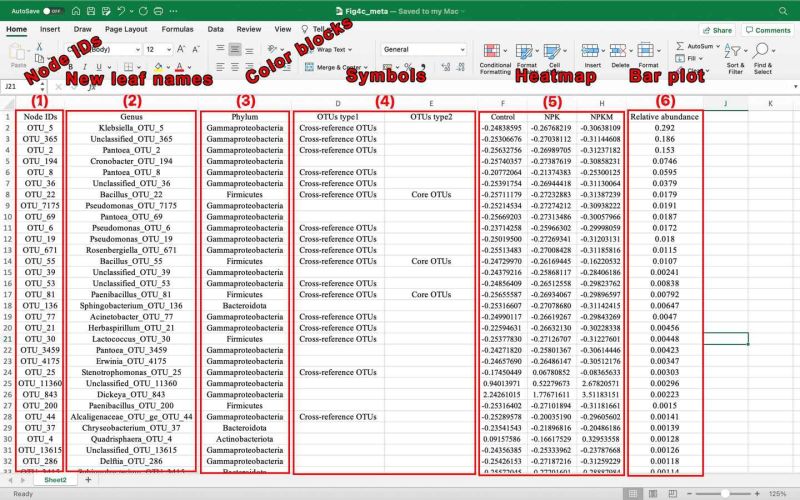The height and width of the screenshot is (500, 800).
Task: Open the Review ribbon tab
Action: point(249,29)
